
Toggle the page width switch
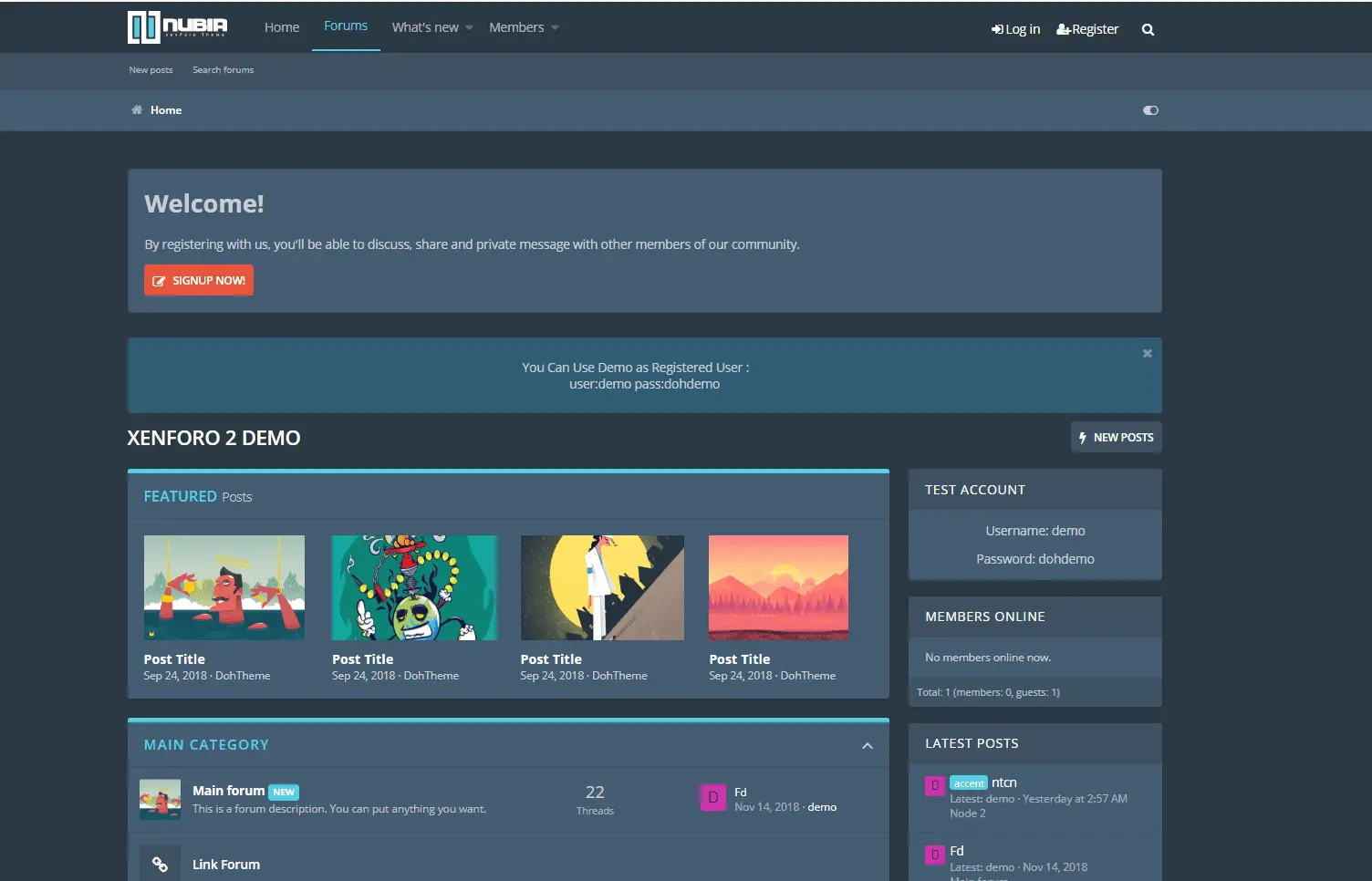pyautogui.click(x=1150, y=110)
